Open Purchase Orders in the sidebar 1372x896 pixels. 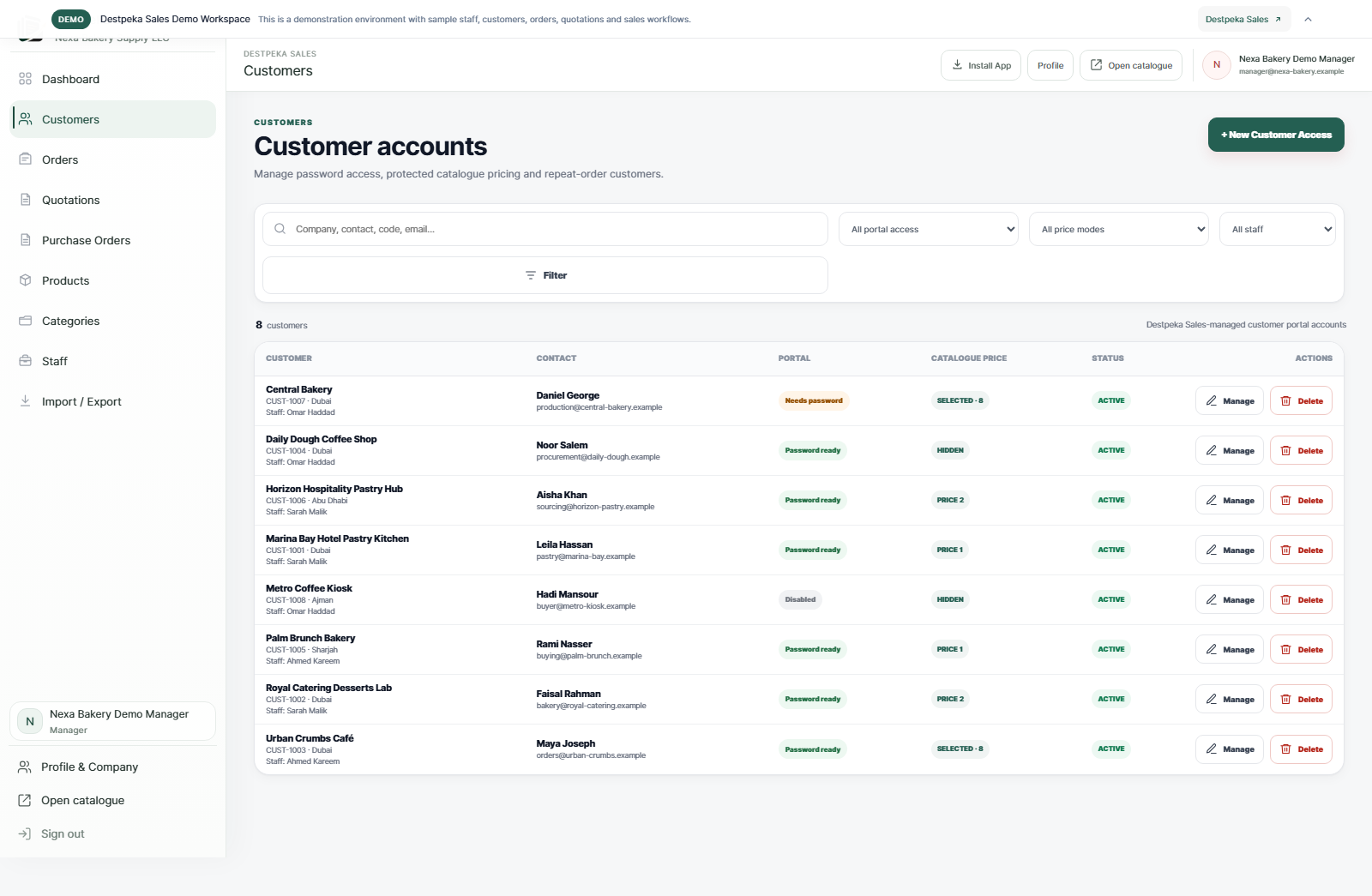click(112, 240)
